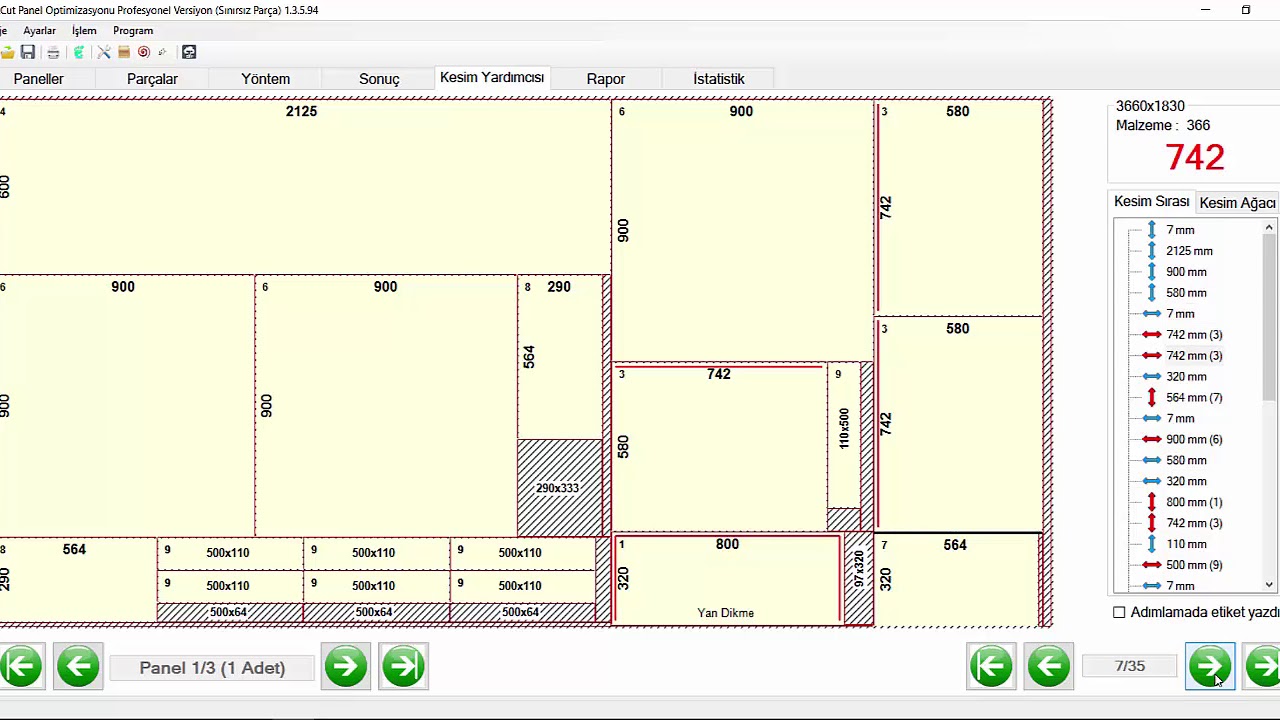
Task: Switch to the Kesim Ağacı tab
Action: [1237, 203]
